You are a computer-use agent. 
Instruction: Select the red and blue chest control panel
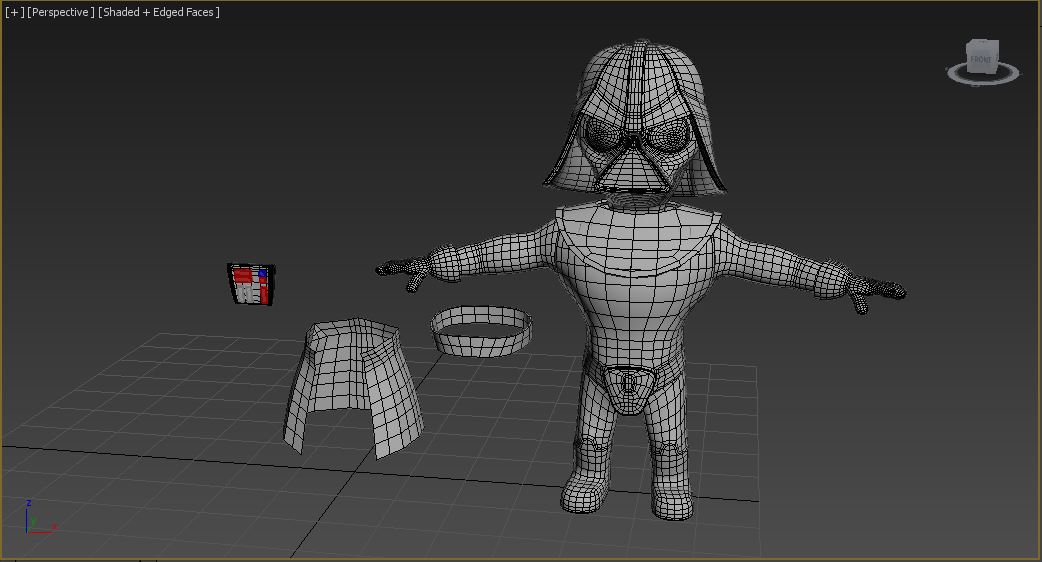[250, 284]
